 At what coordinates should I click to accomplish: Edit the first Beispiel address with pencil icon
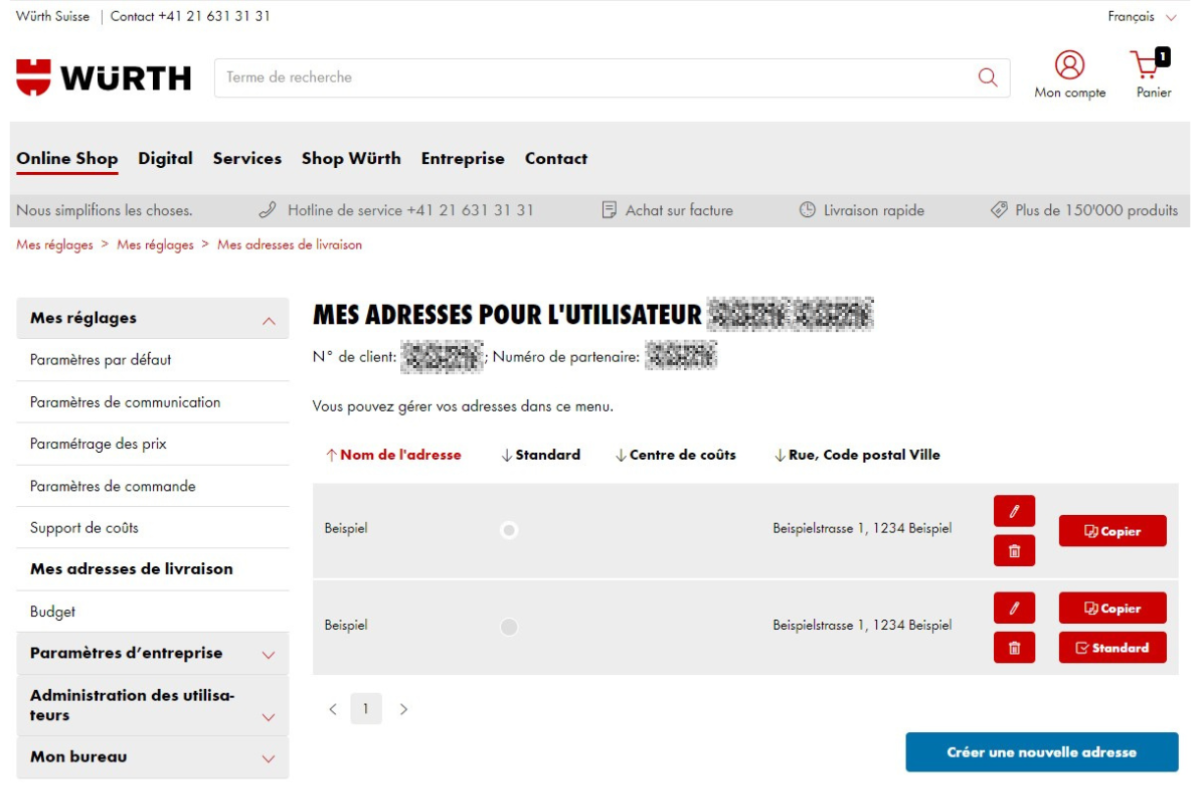1014,511
